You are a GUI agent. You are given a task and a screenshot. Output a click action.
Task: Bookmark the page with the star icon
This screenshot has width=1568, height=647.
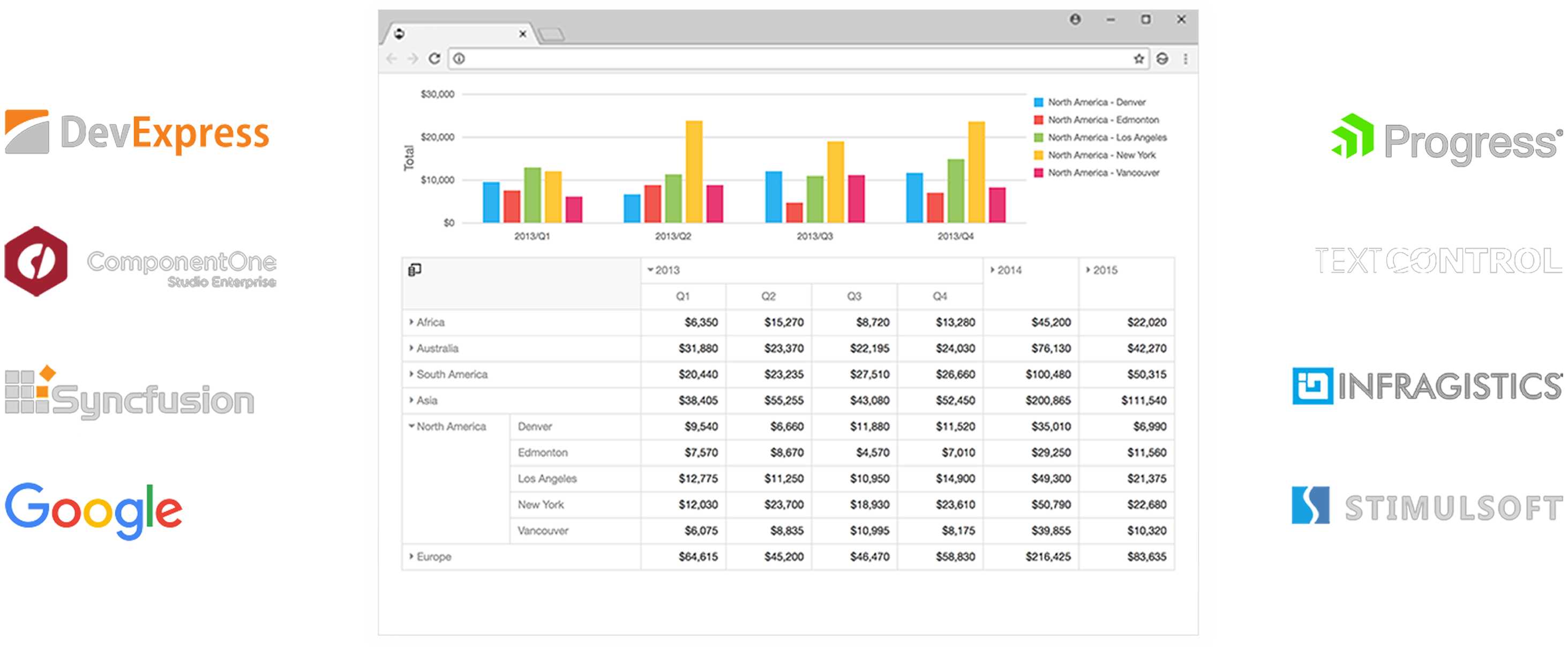point(1138,58)
